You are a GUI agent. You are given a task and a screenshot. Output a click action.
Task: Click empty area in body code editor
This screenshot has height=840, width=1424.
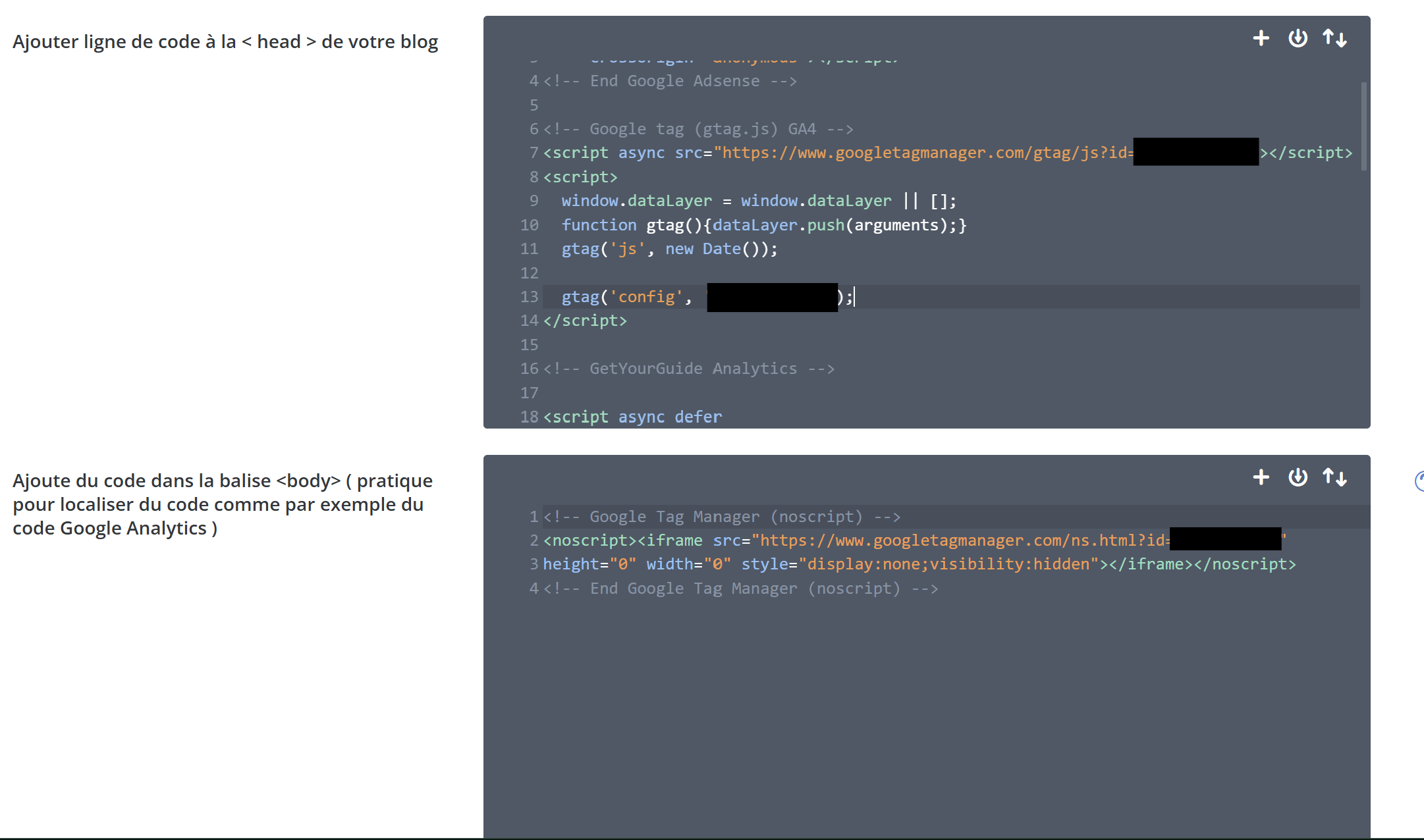click(x=922, y=711)
